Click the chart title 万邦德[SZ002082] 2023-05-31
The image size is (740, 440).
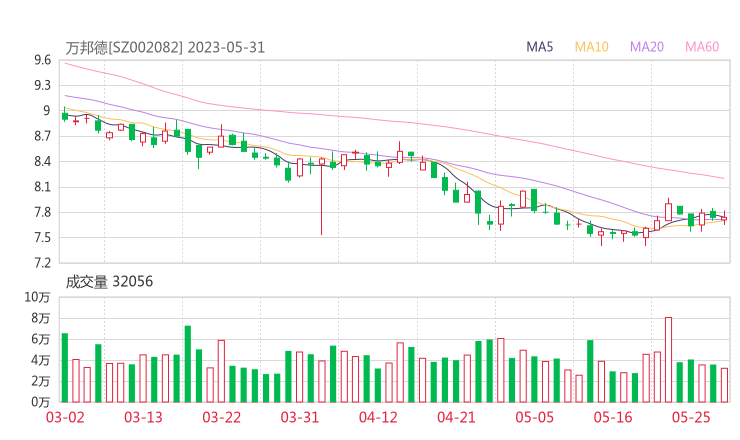coord(165,48)
